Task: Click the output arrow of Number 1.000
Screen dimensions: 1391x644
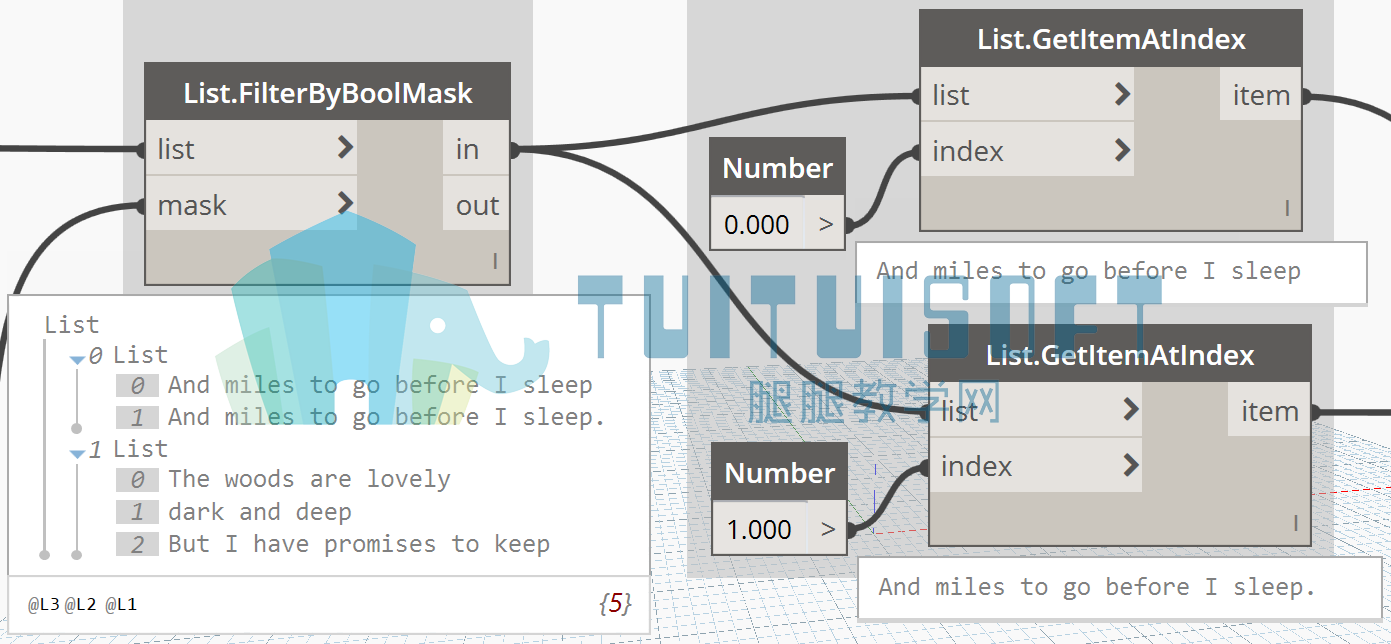Action: coord(827,529)
